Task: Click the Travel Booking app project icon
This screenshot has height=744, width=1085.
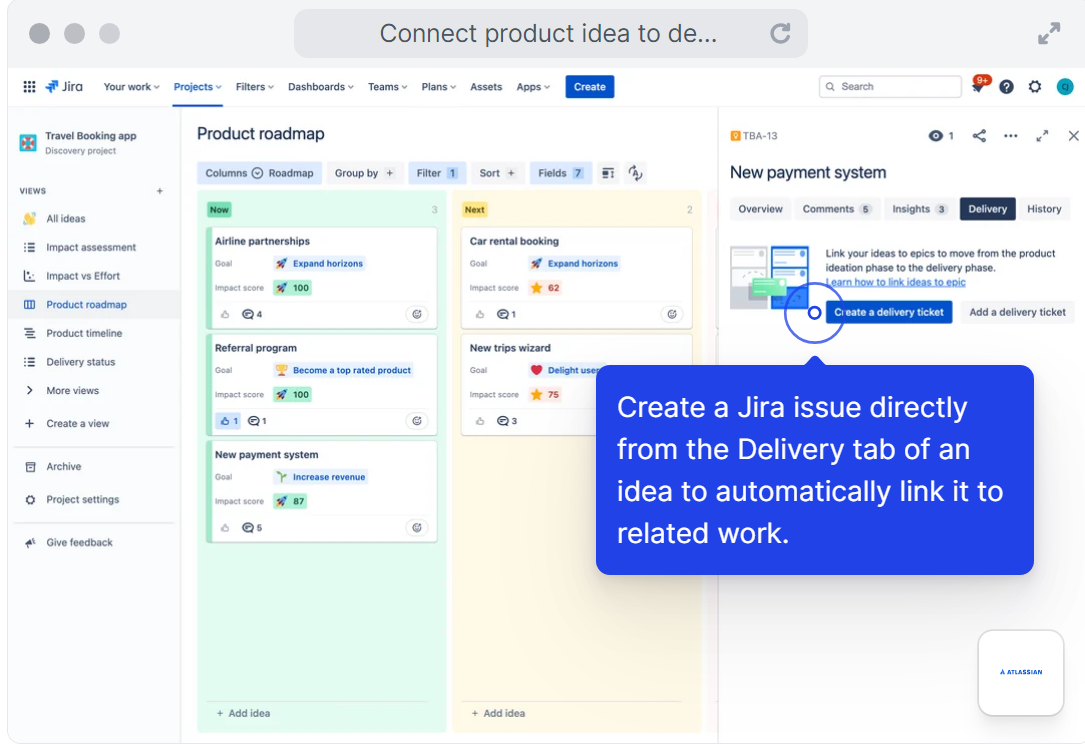Action: coord(28,143)
